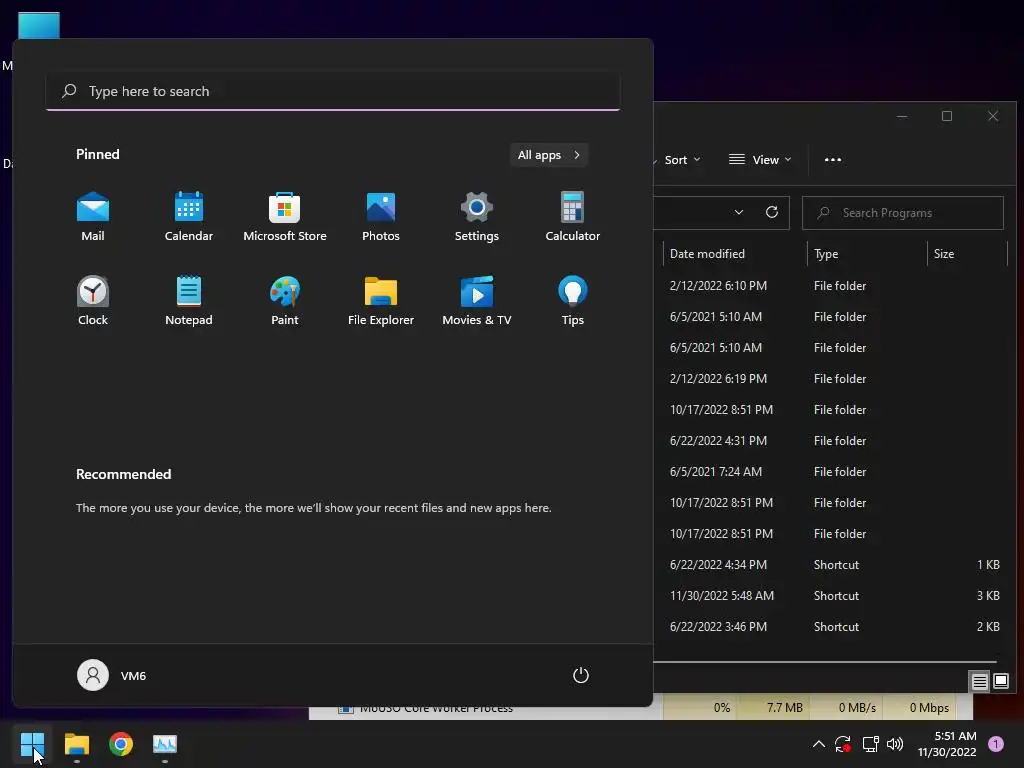Show hidden system tray icons
The height and width of the screenshot is (768, 1024).
point(818,744)
